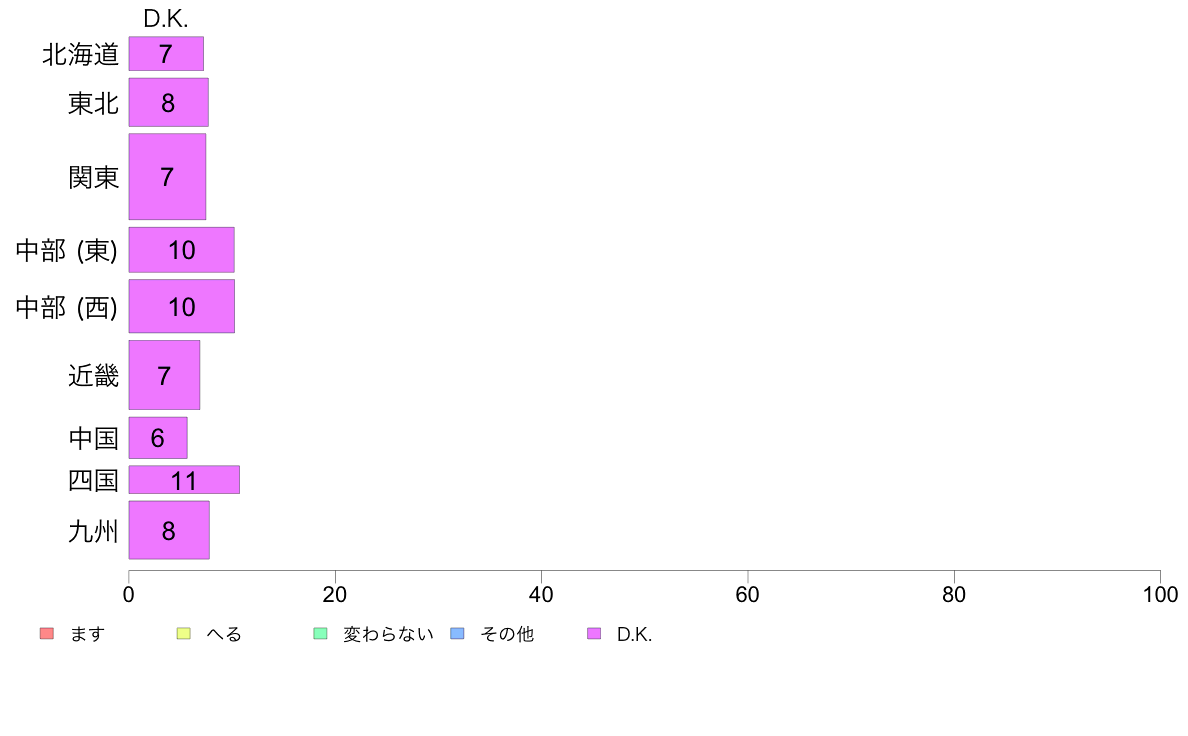Viewport: 1188px width, 736px height.
Task: Select the 中部 (東) bar showing 10
Action: click(x=182, y=249)
